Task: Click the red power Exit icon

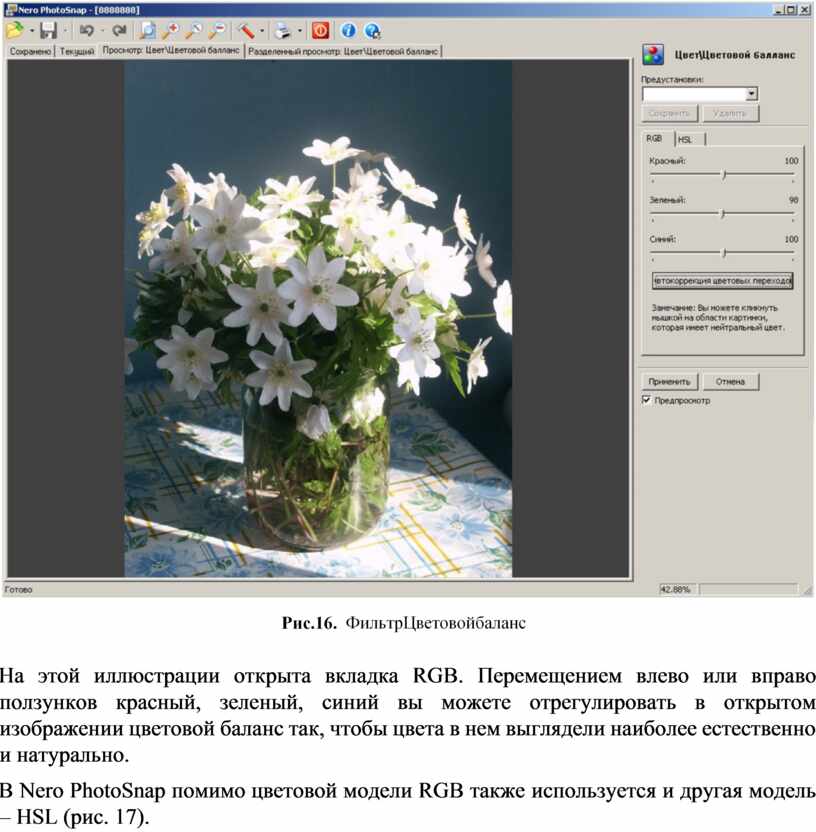Action: coord(320,31)
